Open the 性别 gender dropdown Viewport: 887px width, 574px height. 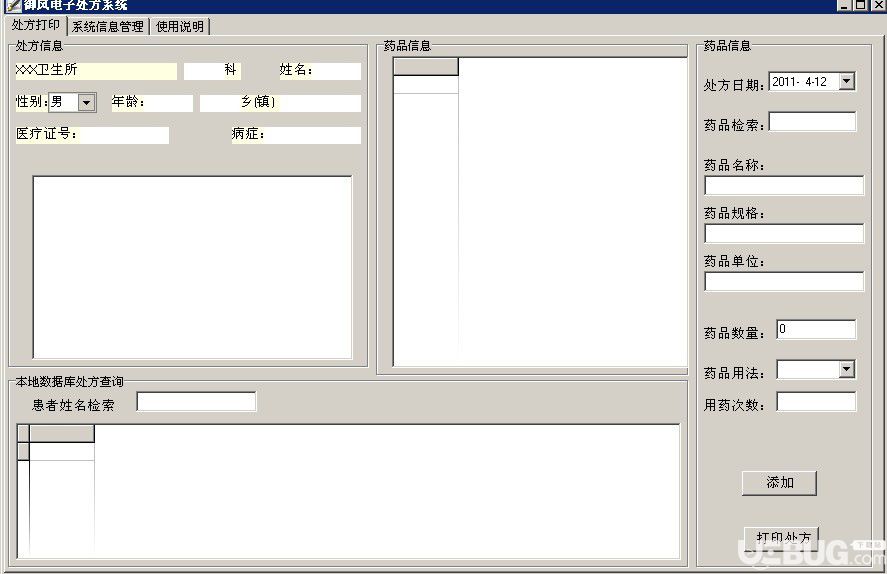(87, 102)
